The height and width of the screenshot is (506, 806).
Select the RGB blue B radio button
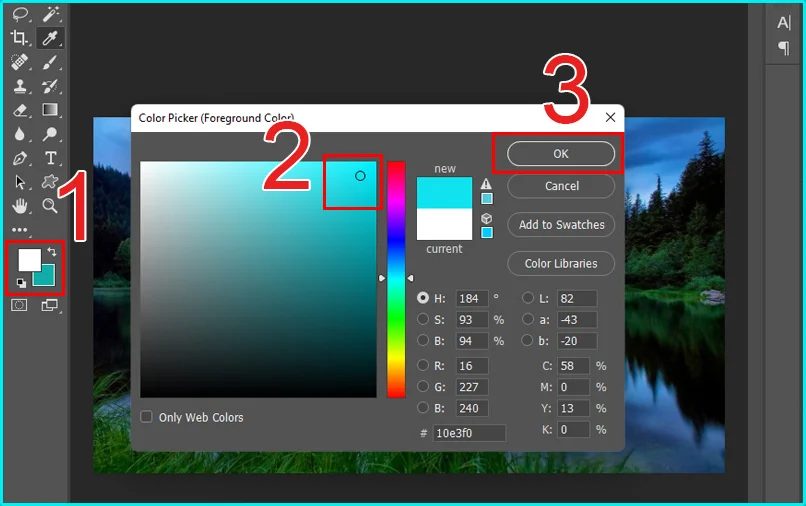(x=423, y=407)
